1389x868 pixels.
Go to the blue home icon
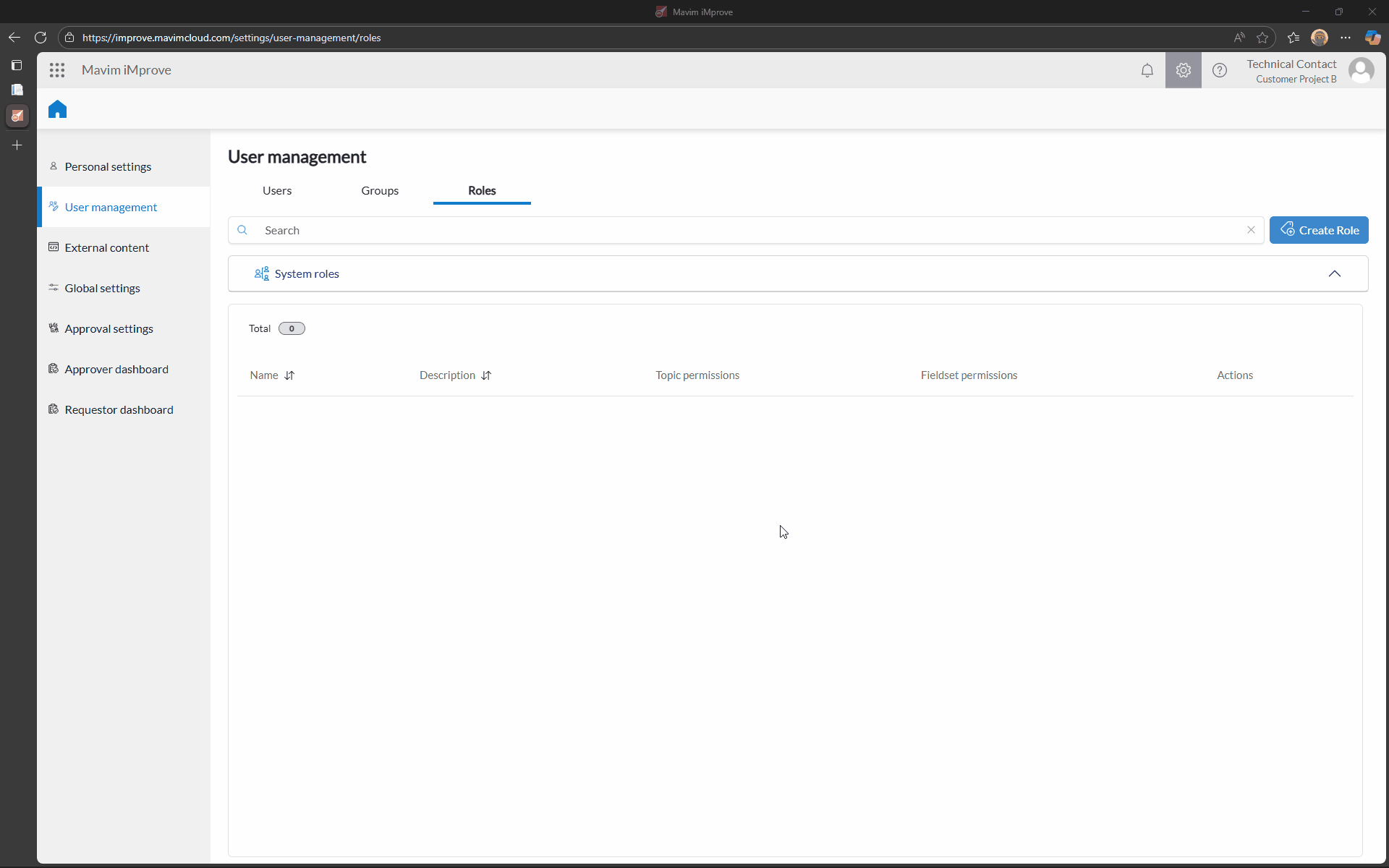58,109
